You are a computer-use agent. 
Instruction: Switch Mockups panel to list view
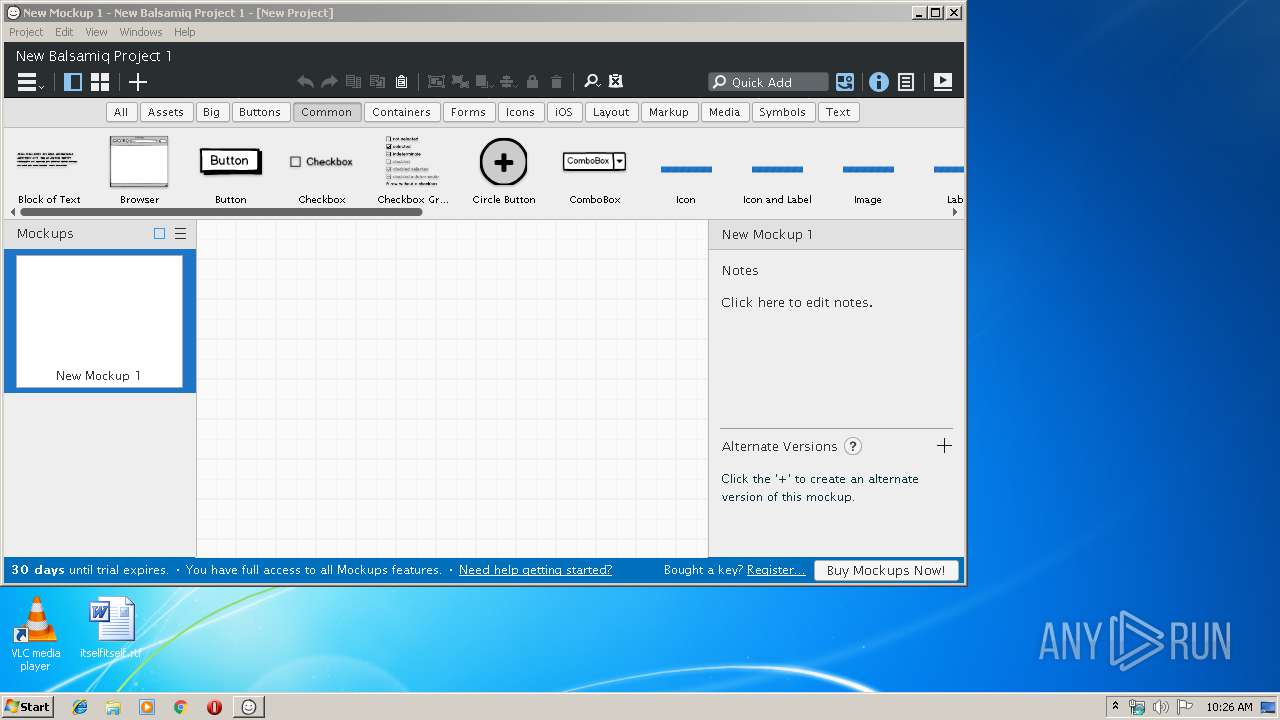[x=180, y=234]
